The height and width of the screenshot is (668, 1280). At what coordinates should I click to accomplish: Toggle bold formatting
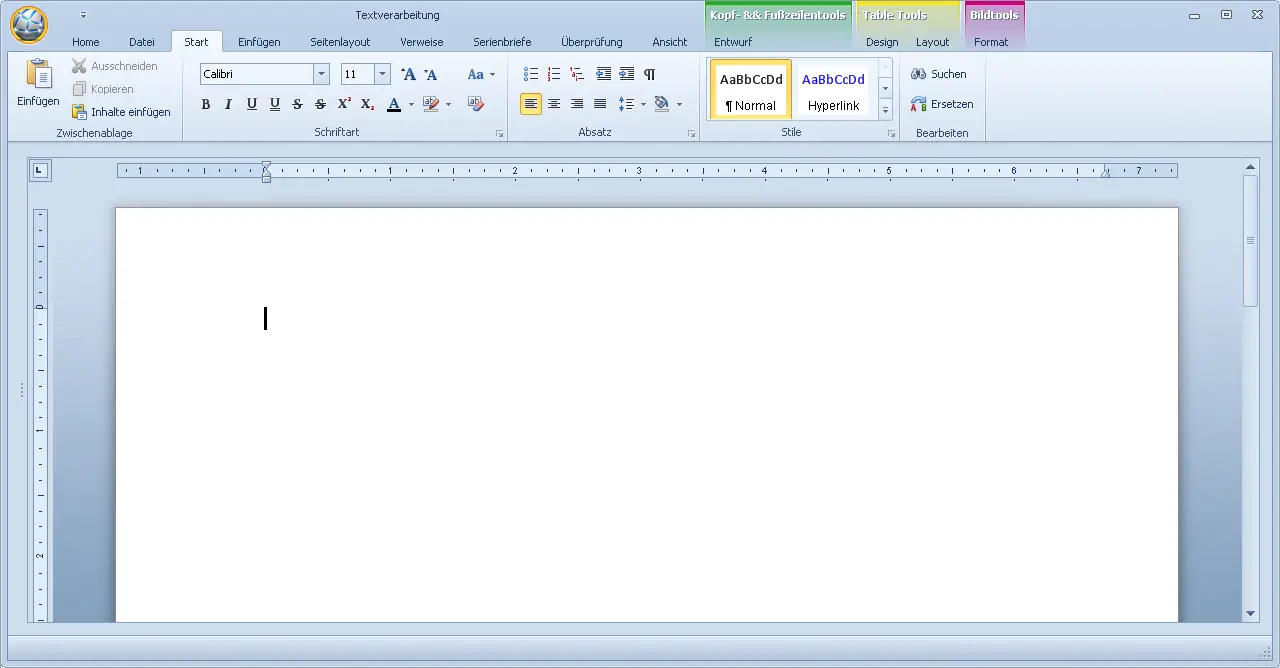[206, 104]
